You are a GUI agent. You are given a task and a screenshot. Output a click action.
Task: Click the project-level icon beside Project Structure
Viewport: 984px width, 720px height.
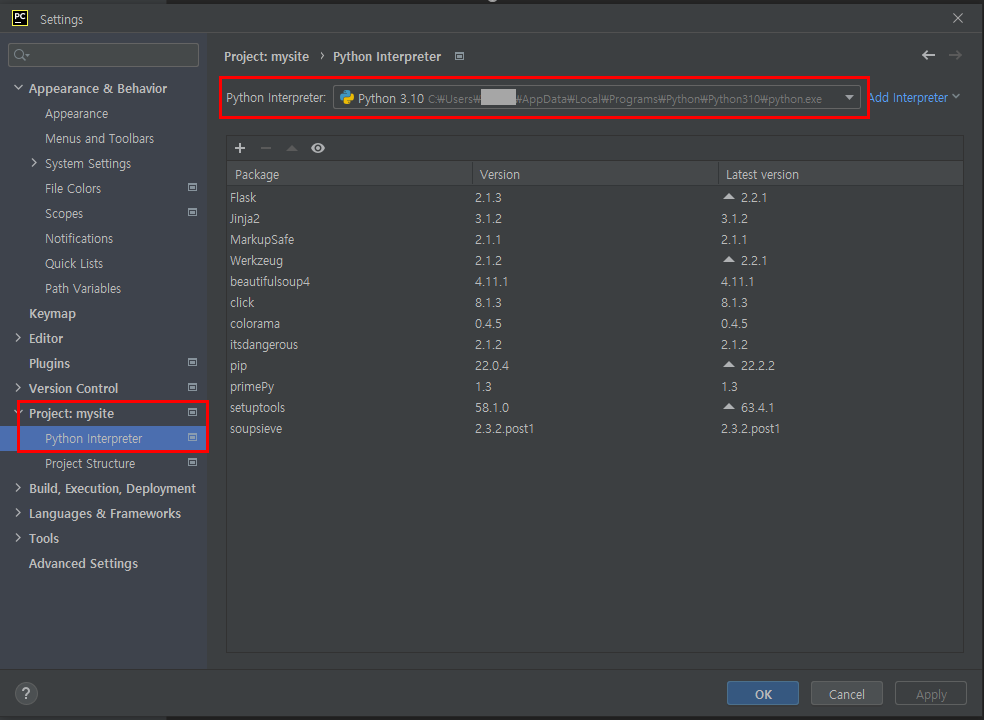tap(193, 463)
